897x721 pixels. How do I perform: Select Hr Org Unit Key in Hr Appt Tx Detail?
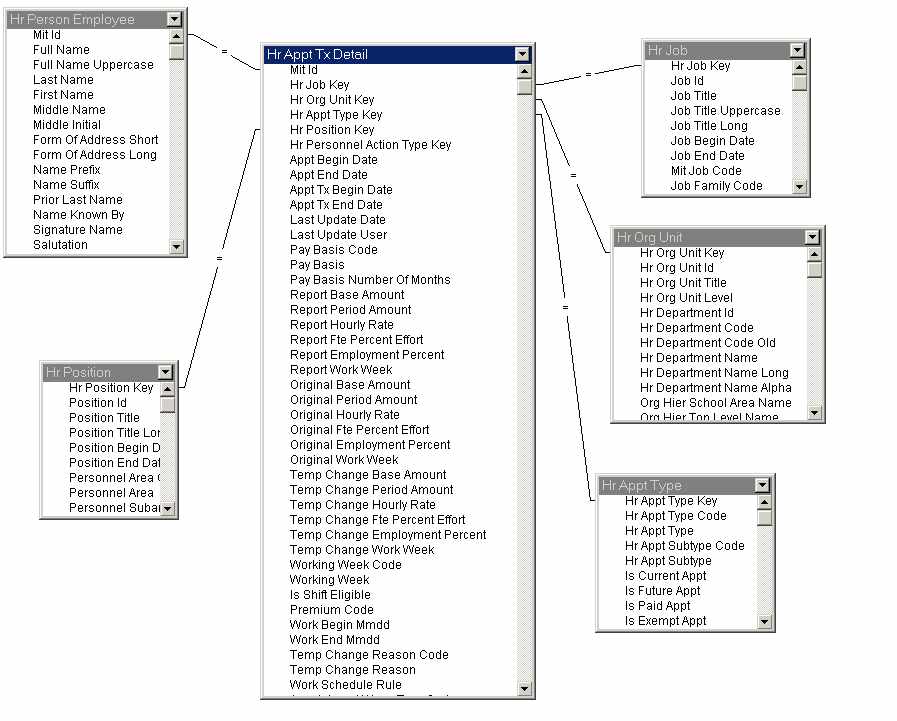click(x=332, y=100)
